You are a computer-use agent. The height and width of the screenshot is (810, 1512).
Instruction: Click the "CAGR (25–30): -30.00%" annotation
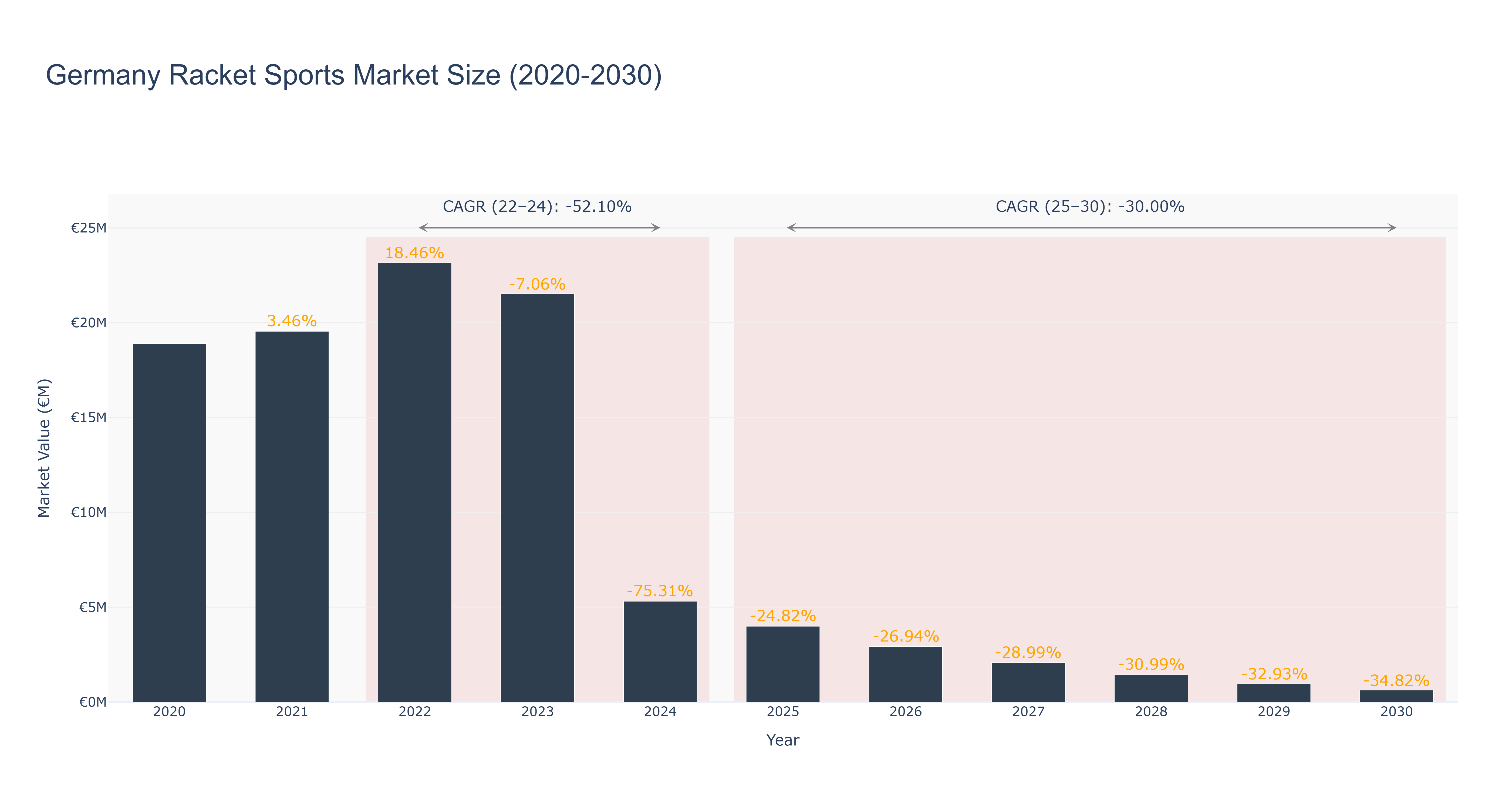coord(1090,207)
